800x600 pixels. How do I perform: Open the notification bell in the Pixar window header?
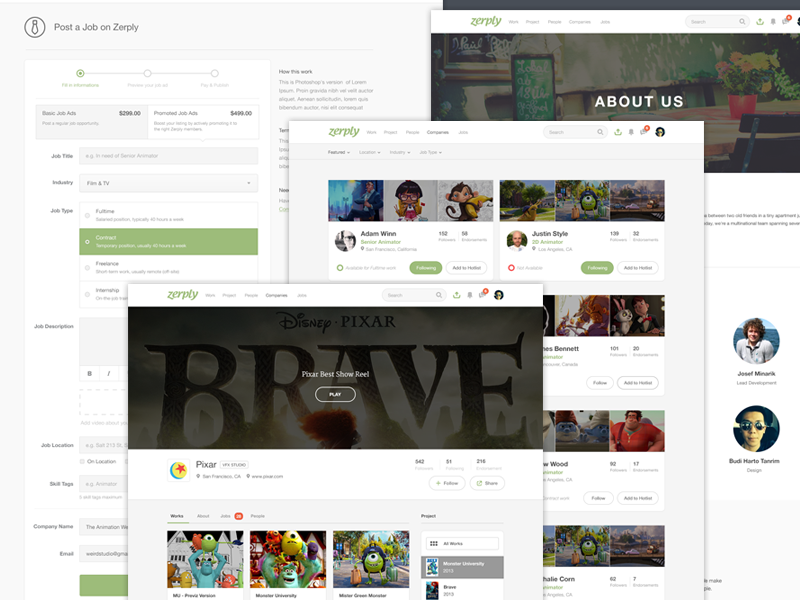point(470,295)
